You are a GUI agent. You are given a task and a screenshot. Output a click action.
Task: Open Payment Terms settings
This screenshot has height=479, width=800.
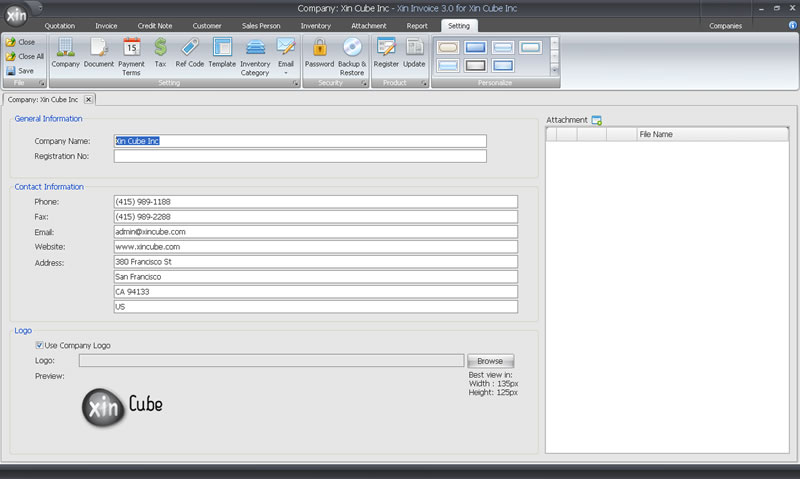click(131, 57)
